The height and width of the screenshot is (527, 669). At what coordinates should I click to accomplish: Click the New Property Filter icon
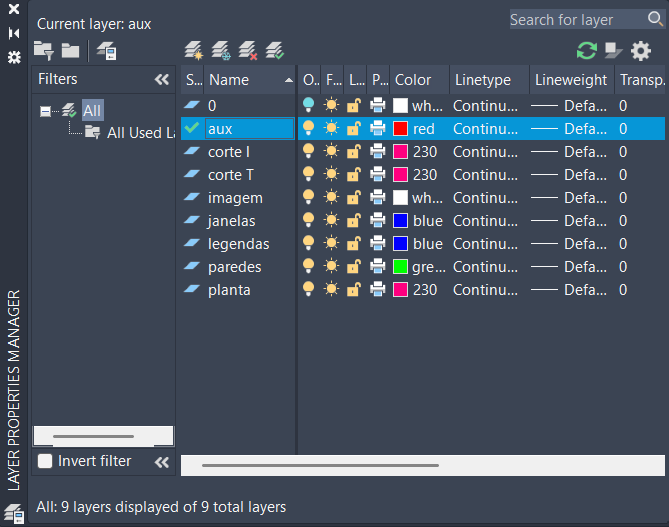point(43,50)
